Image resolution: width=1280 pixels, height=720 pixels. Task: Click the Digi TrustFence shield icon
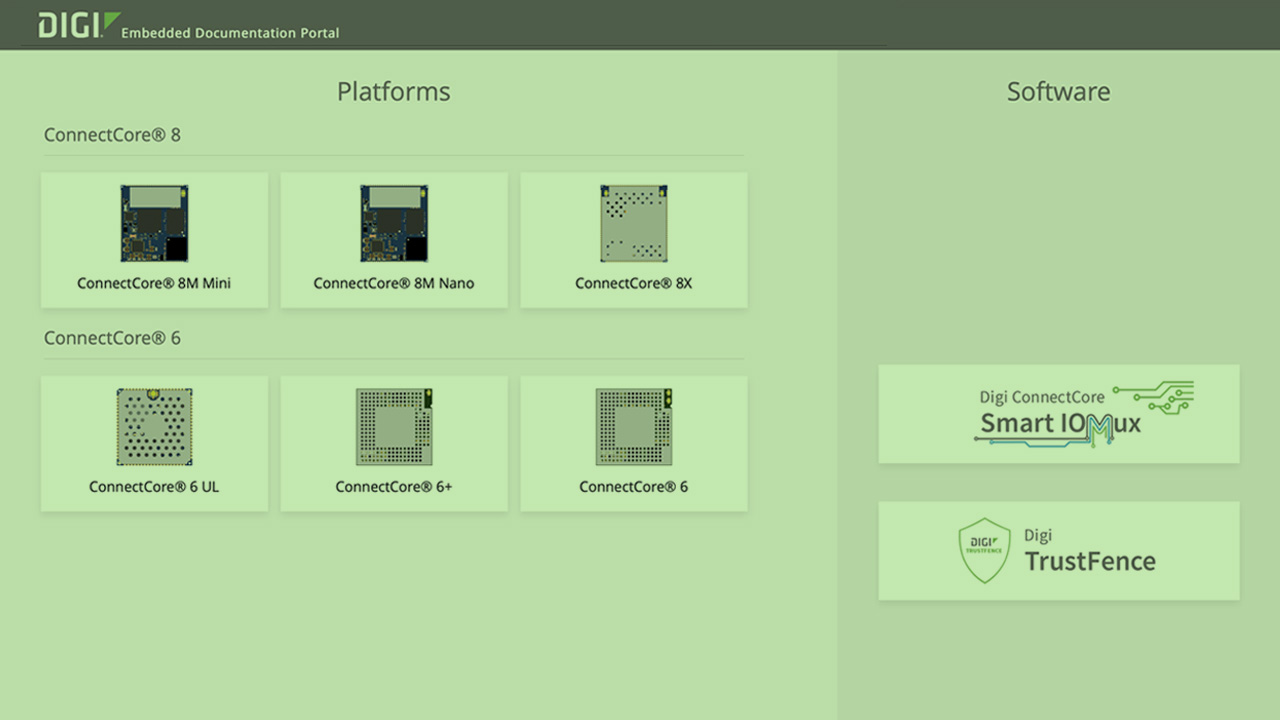(x=984, y=550)
